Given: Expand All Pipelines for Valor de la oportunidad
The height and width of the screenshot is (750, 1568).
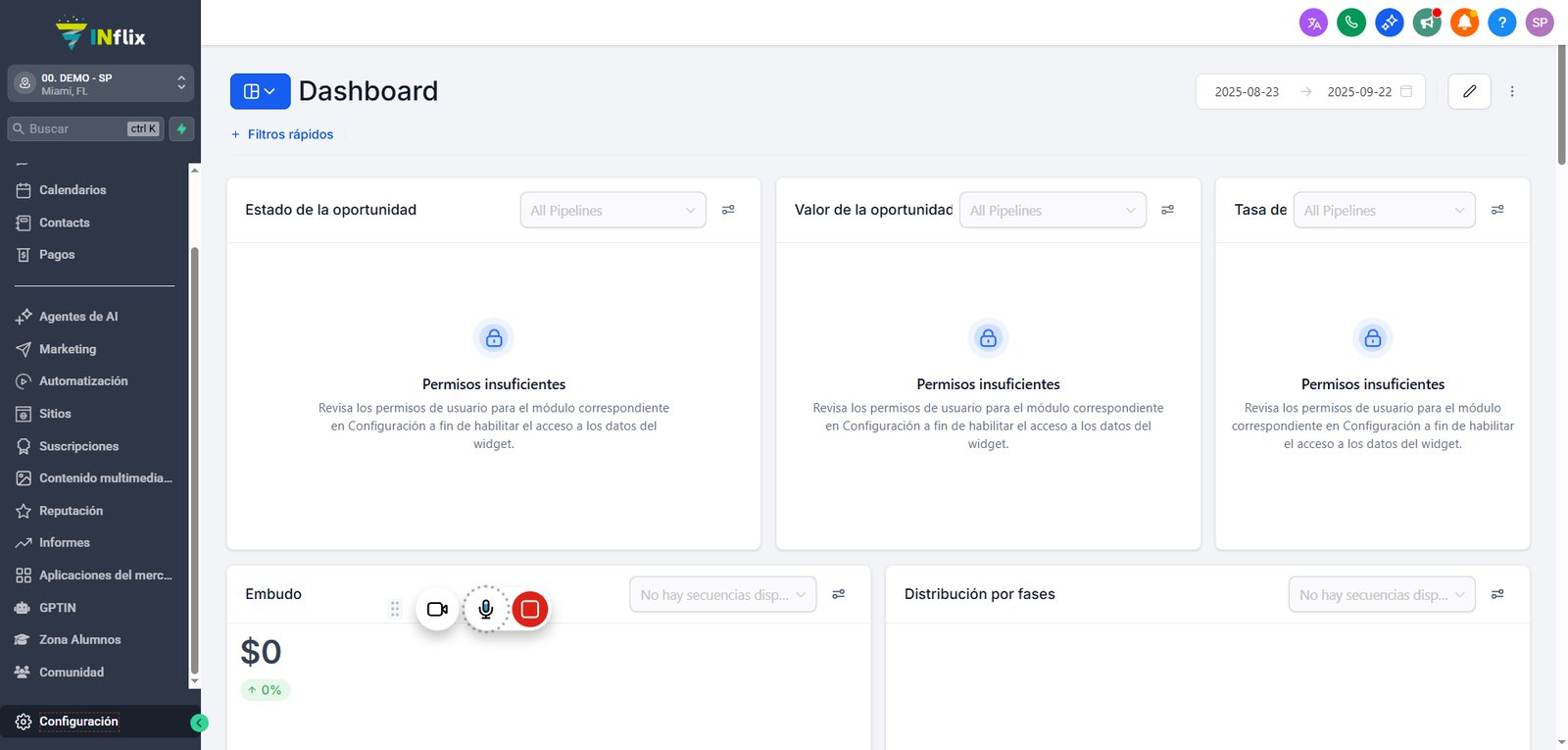Looking at the screenshot, I should pos(1053,210).
